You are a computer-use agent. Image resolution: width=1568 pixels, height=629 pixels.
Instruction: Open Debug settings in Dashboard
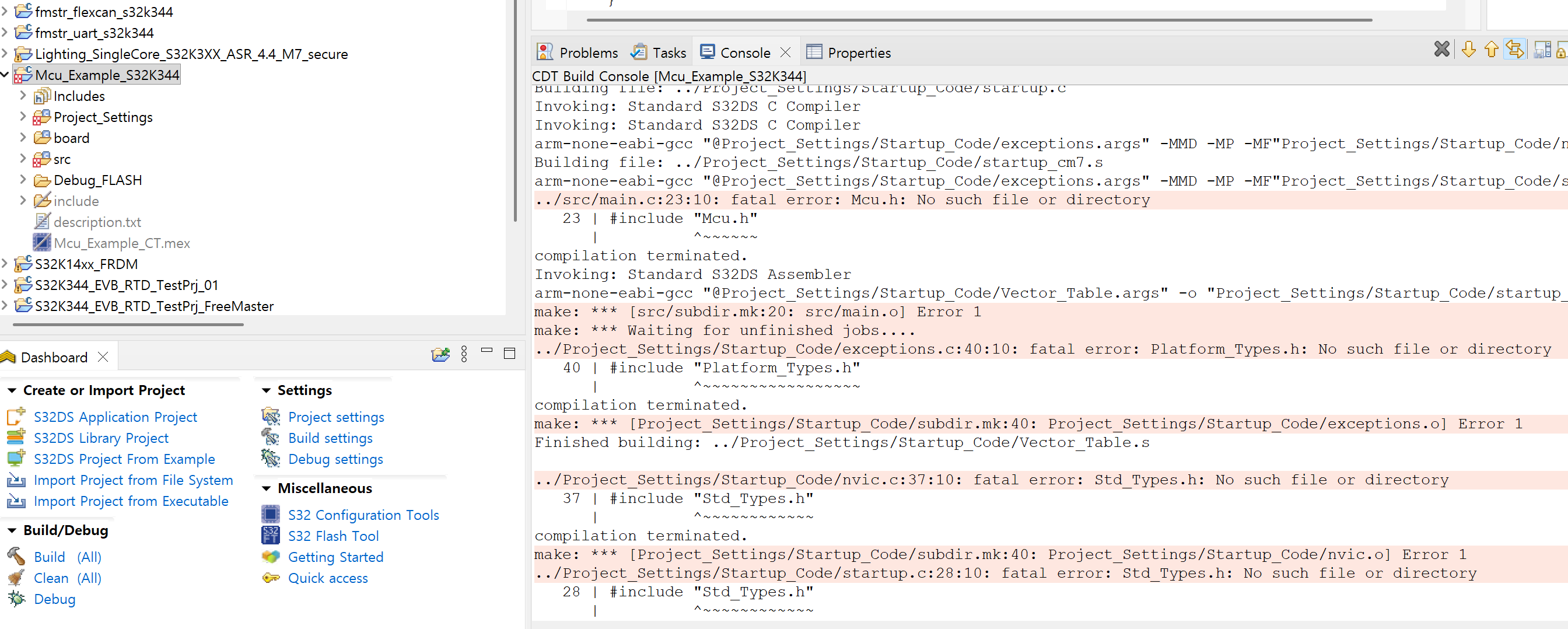[x=335, y=459]
